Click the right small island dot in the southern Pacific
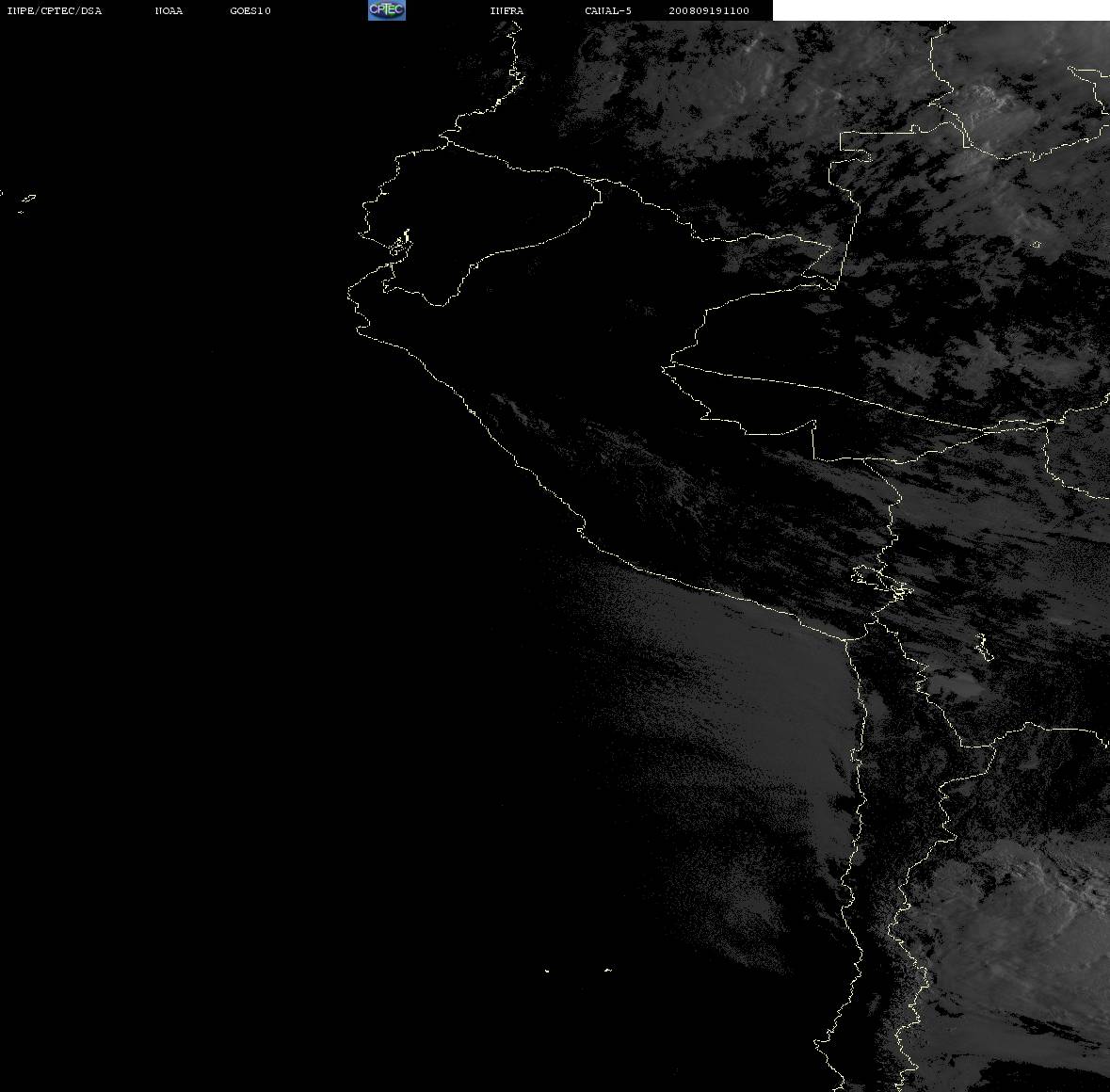1110x1092 pixels. pos(608,970)
